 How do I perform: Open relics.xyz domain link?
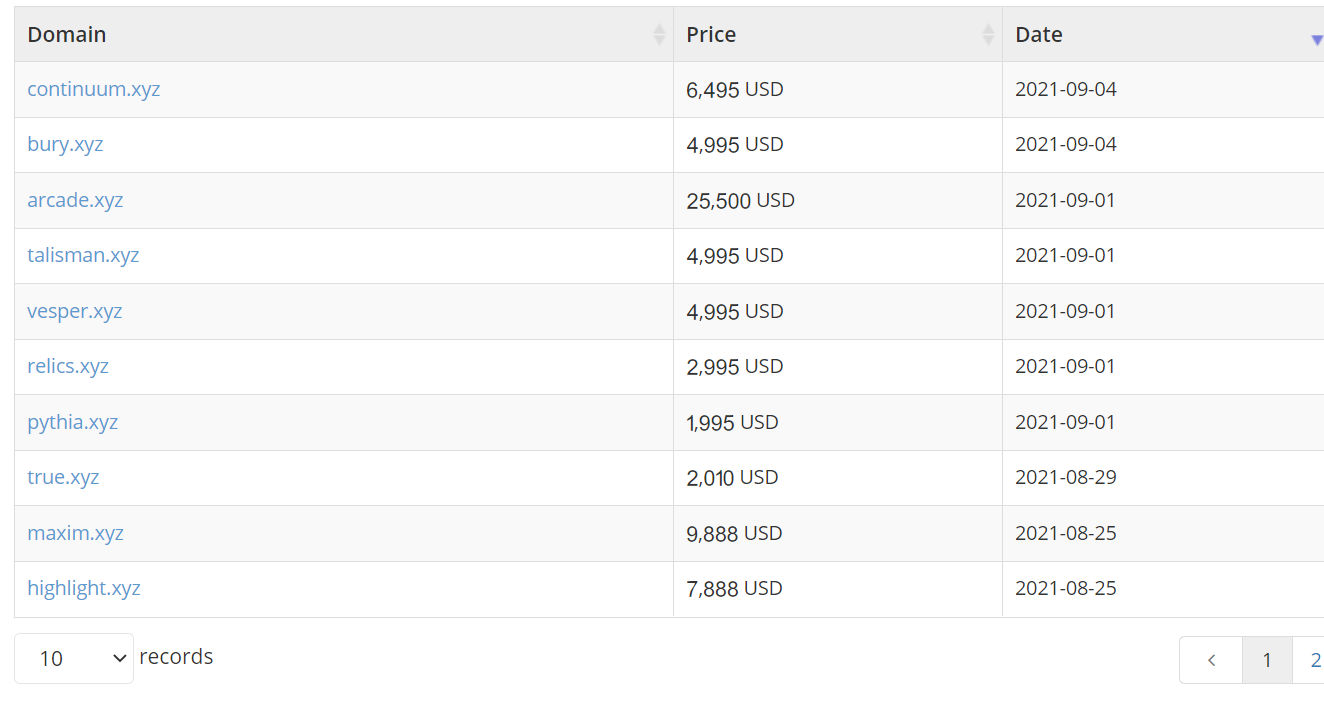68,366
